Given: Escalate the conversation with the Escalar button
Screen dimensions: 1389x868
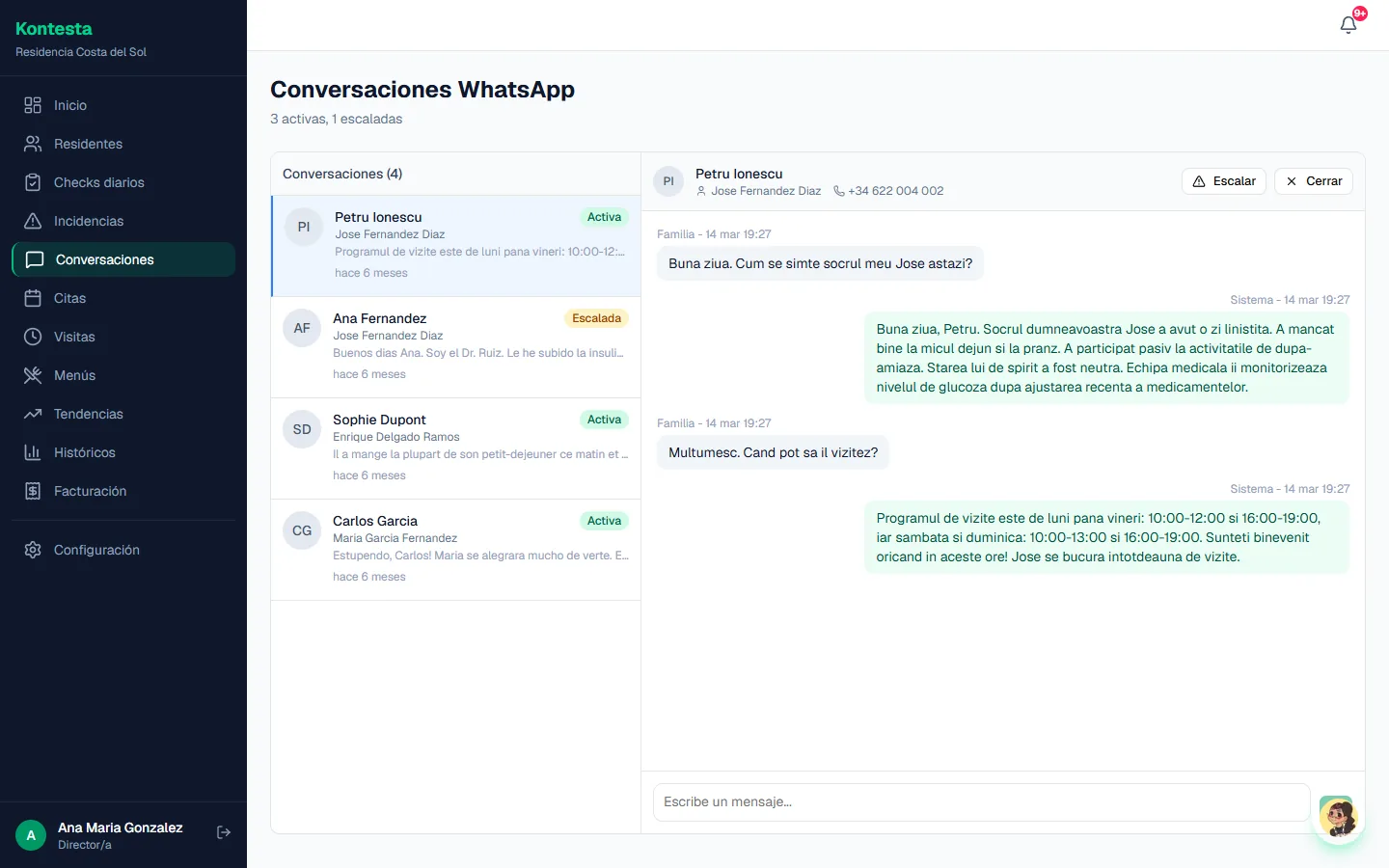Looking at the screenshot, I should (x=1223, y=181).
